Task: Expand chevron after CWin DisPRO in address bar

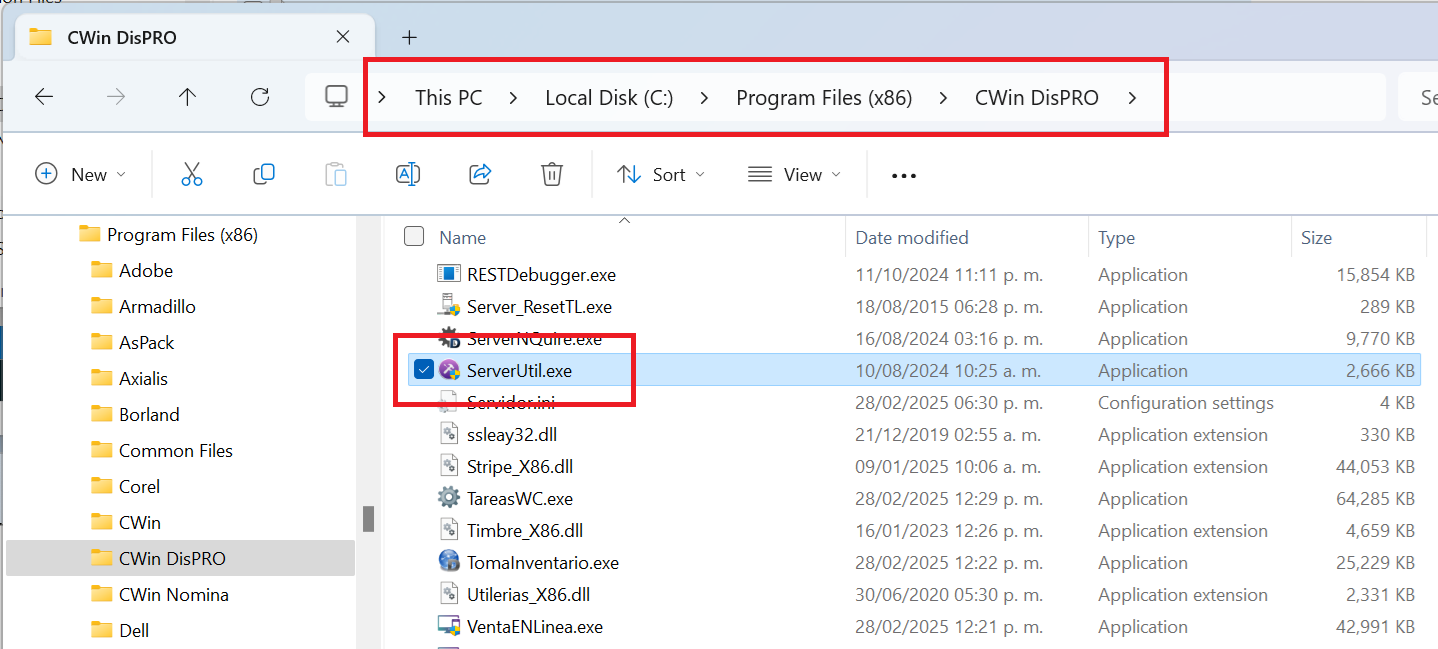Action: (x=1132, y=97)
